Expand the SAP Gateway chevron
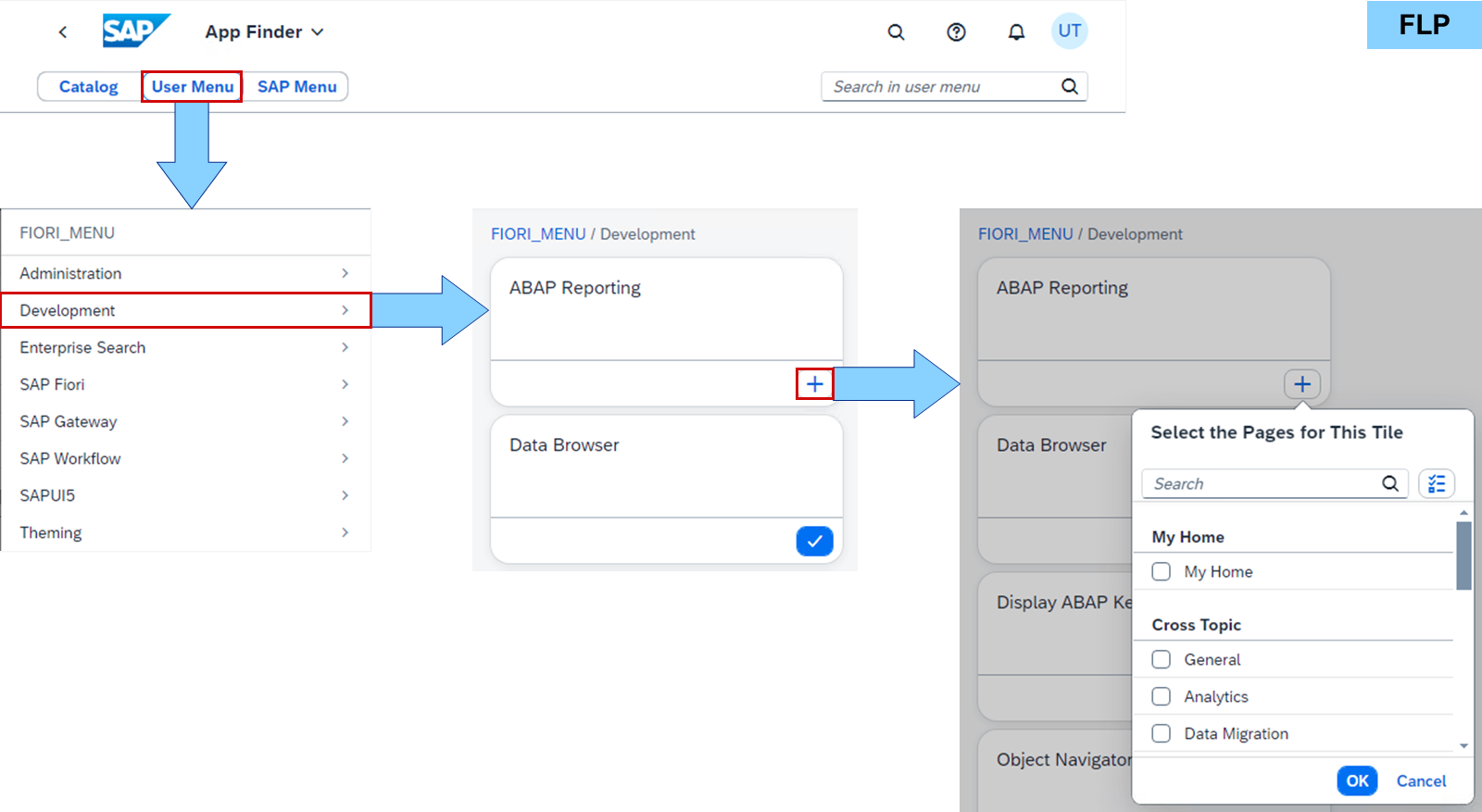Viewport: 1482px width, 812px height. (x=345, y=421)
